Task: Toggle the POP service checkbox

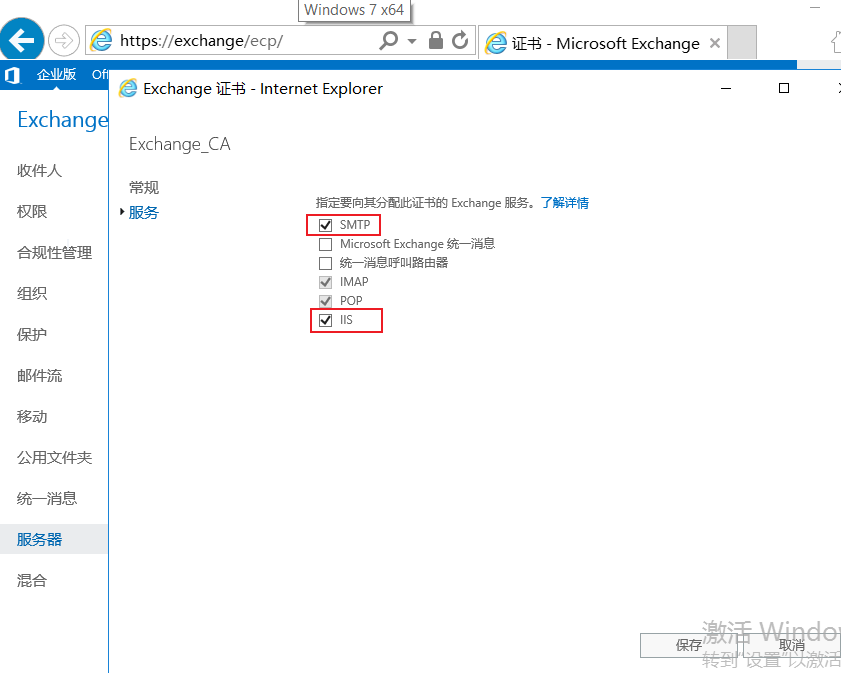Action: [325, 301]
